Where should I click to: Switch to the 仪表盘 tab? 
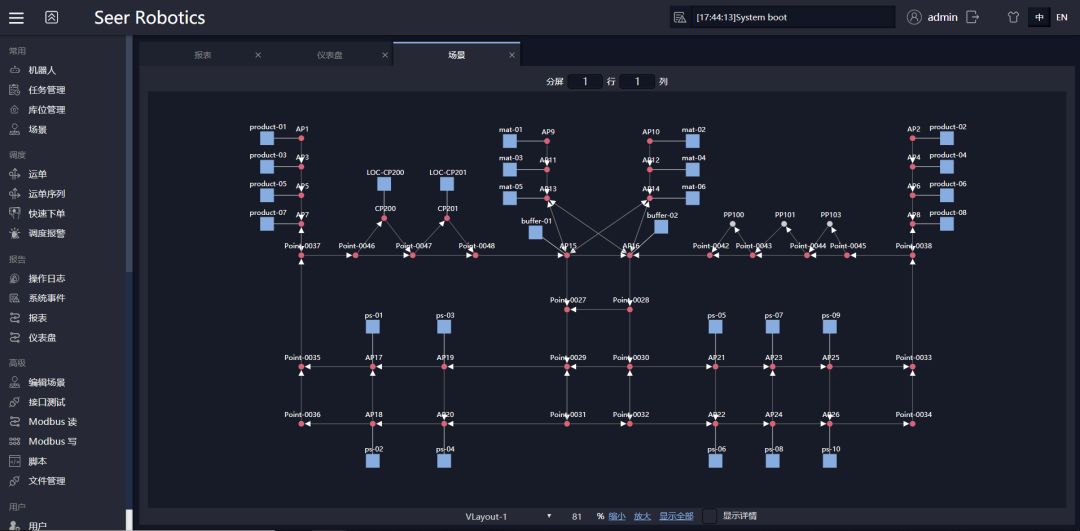point(329,55)
